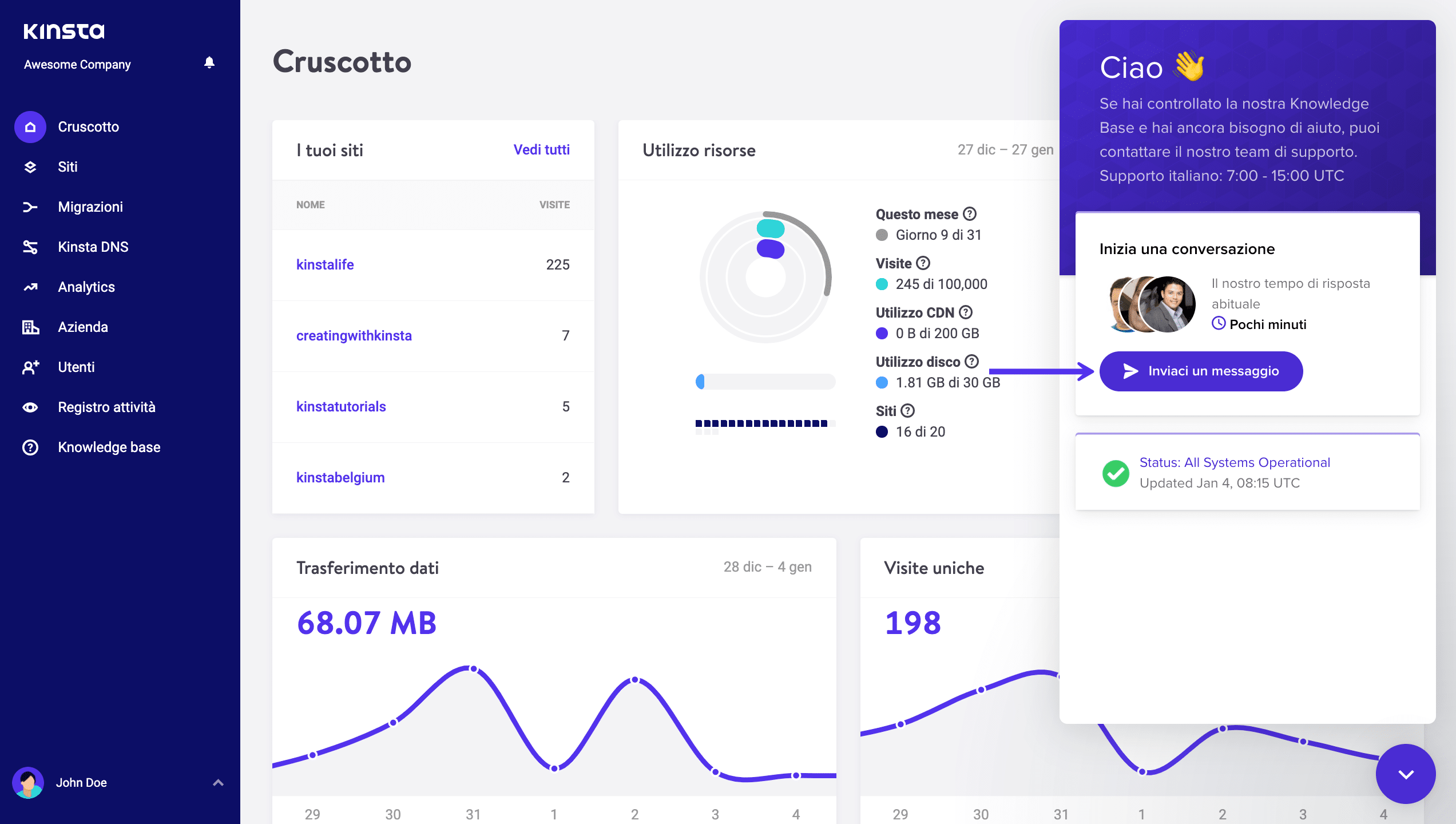1456x824 pixels.
Task: Click the green status checkmark icon
Action: coord(1116,473)
